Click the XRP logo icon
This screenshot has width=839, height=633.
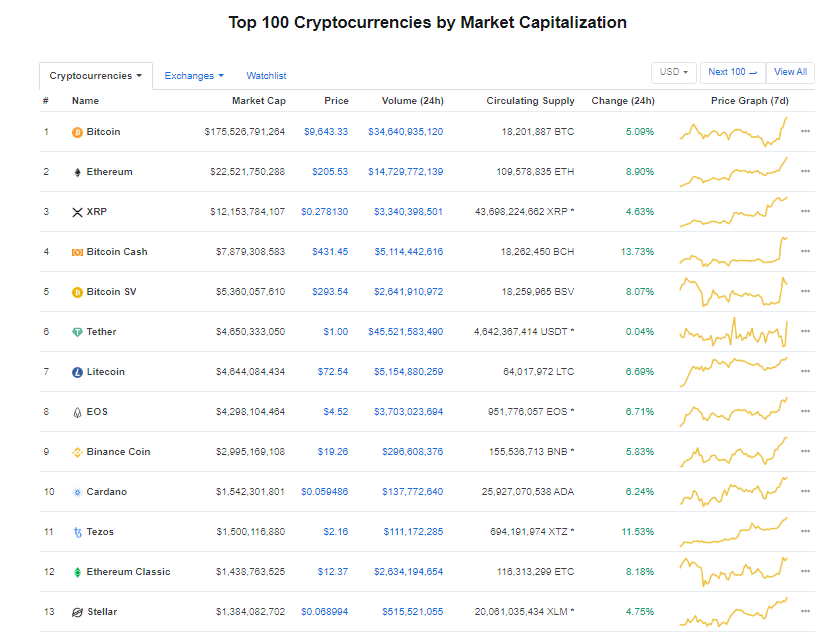[77, 212]
